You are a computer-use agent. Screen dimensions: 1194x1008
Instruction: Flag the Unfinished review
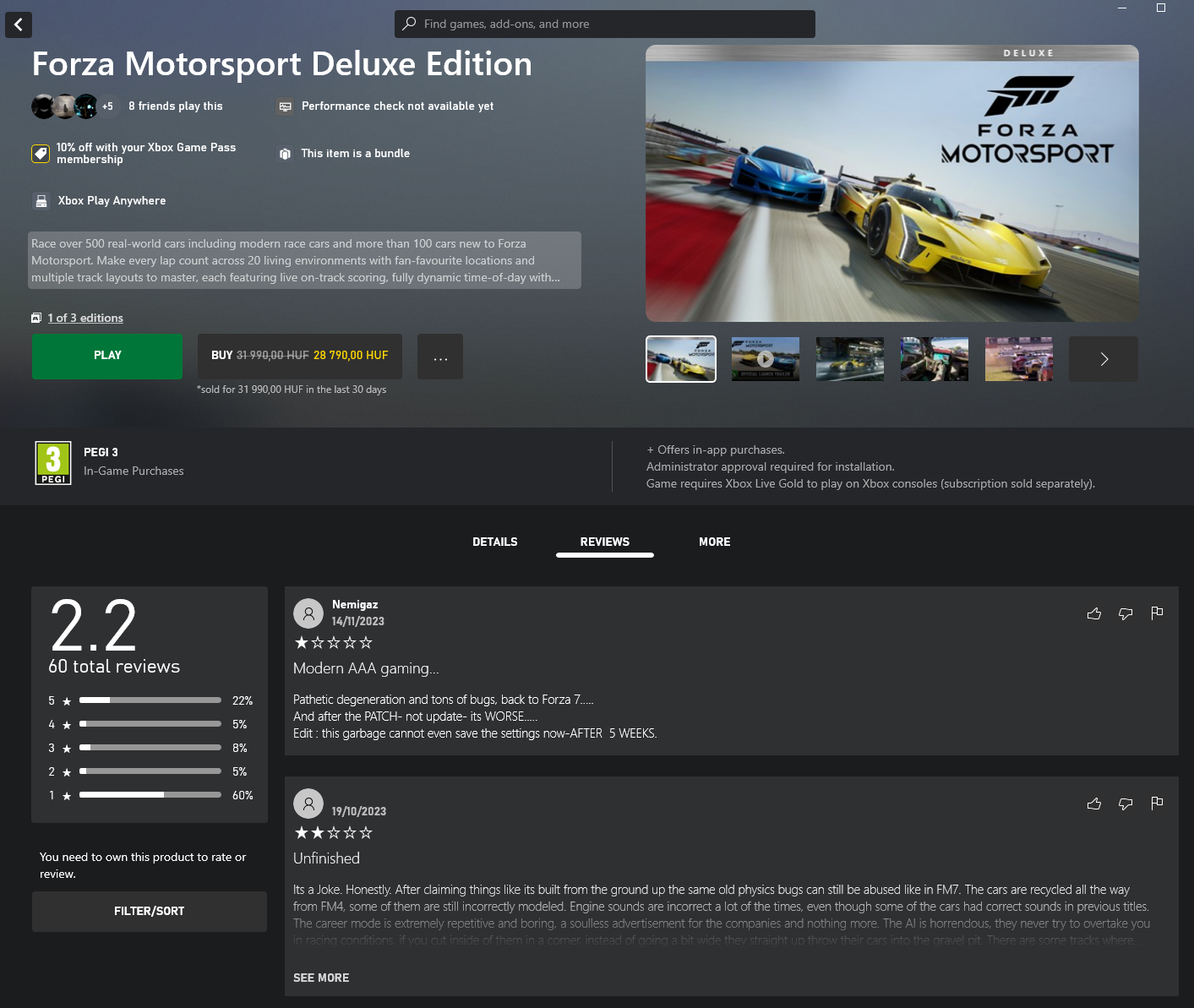pyautogui.click(x=1157, y=804)
